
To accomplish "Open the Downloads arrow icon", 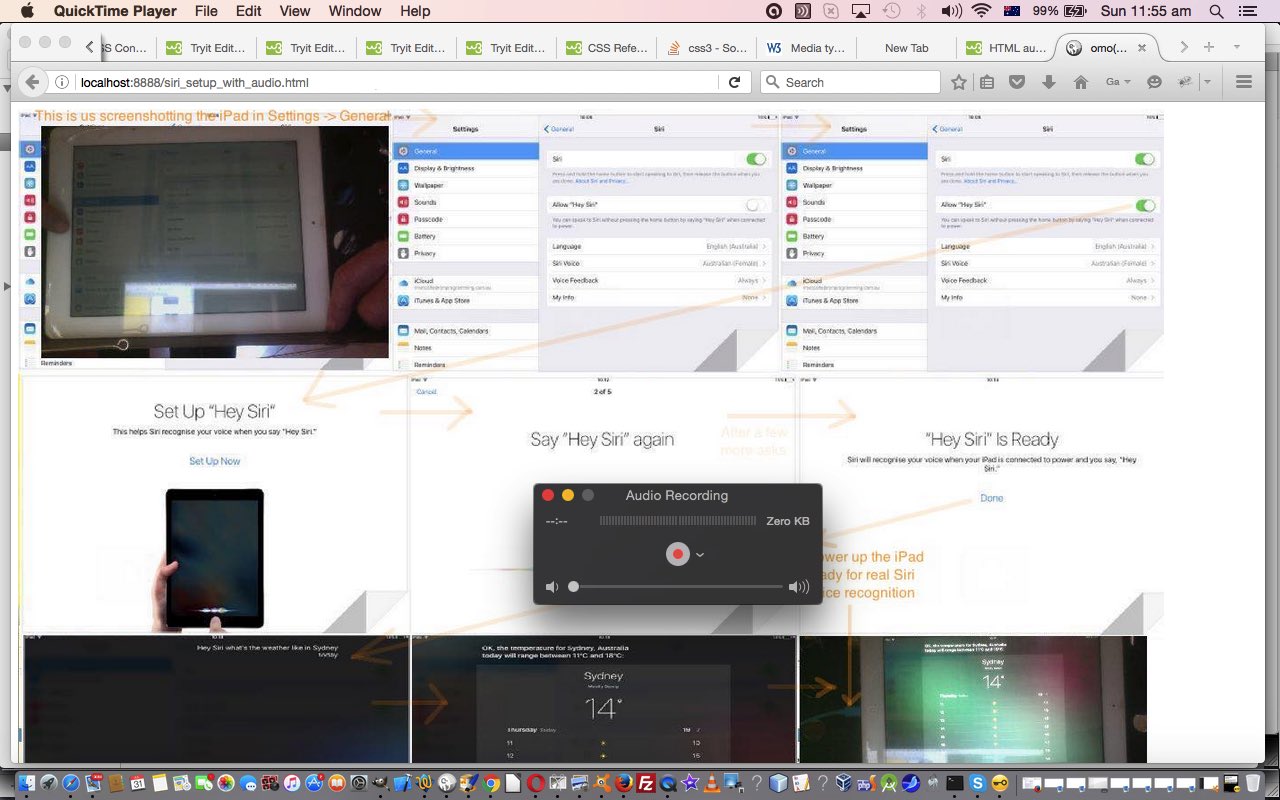I will click(1049, 82).
